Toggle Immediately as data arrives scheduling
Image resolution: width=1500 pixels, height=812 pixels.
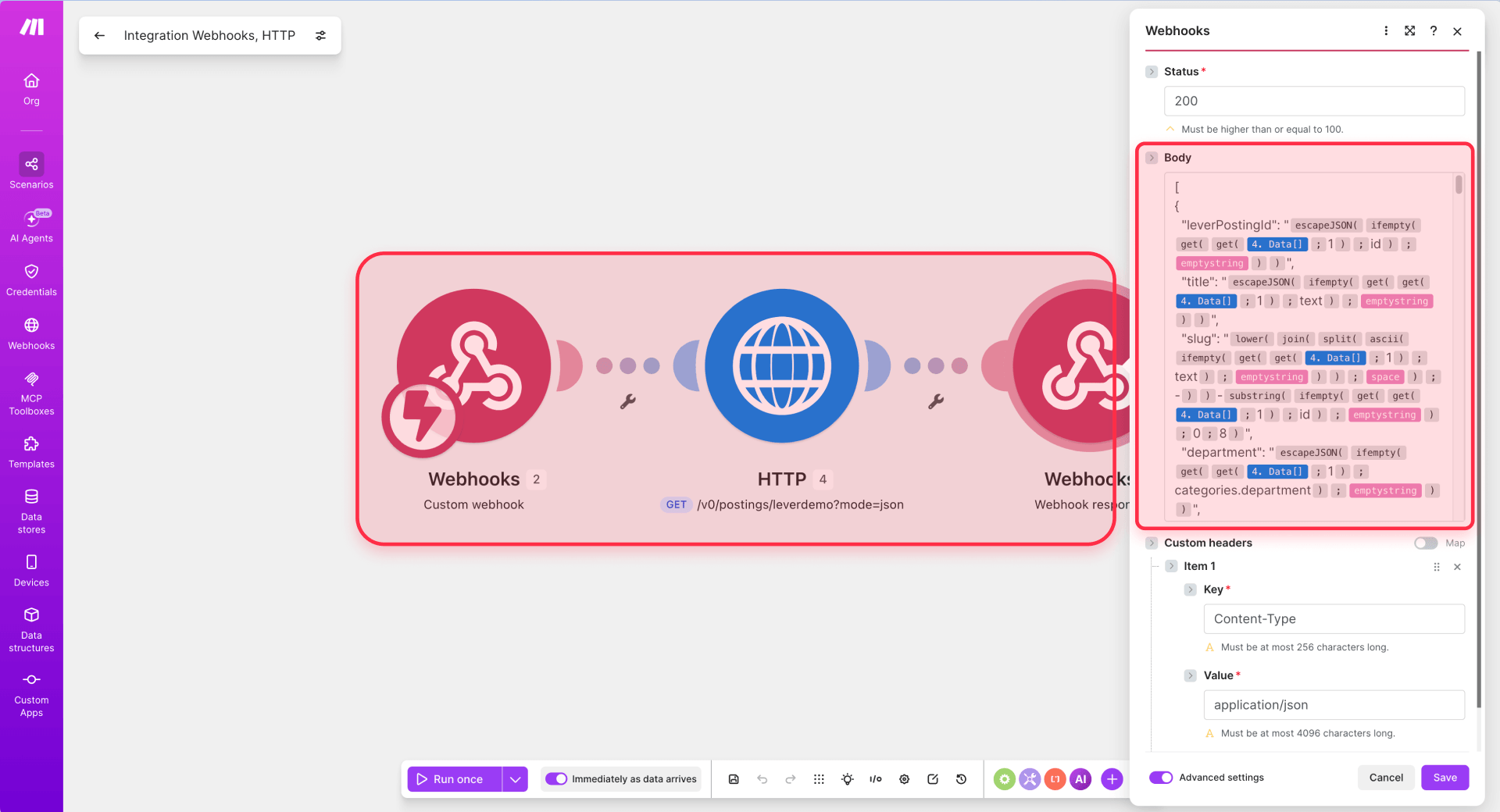(556, 778)
